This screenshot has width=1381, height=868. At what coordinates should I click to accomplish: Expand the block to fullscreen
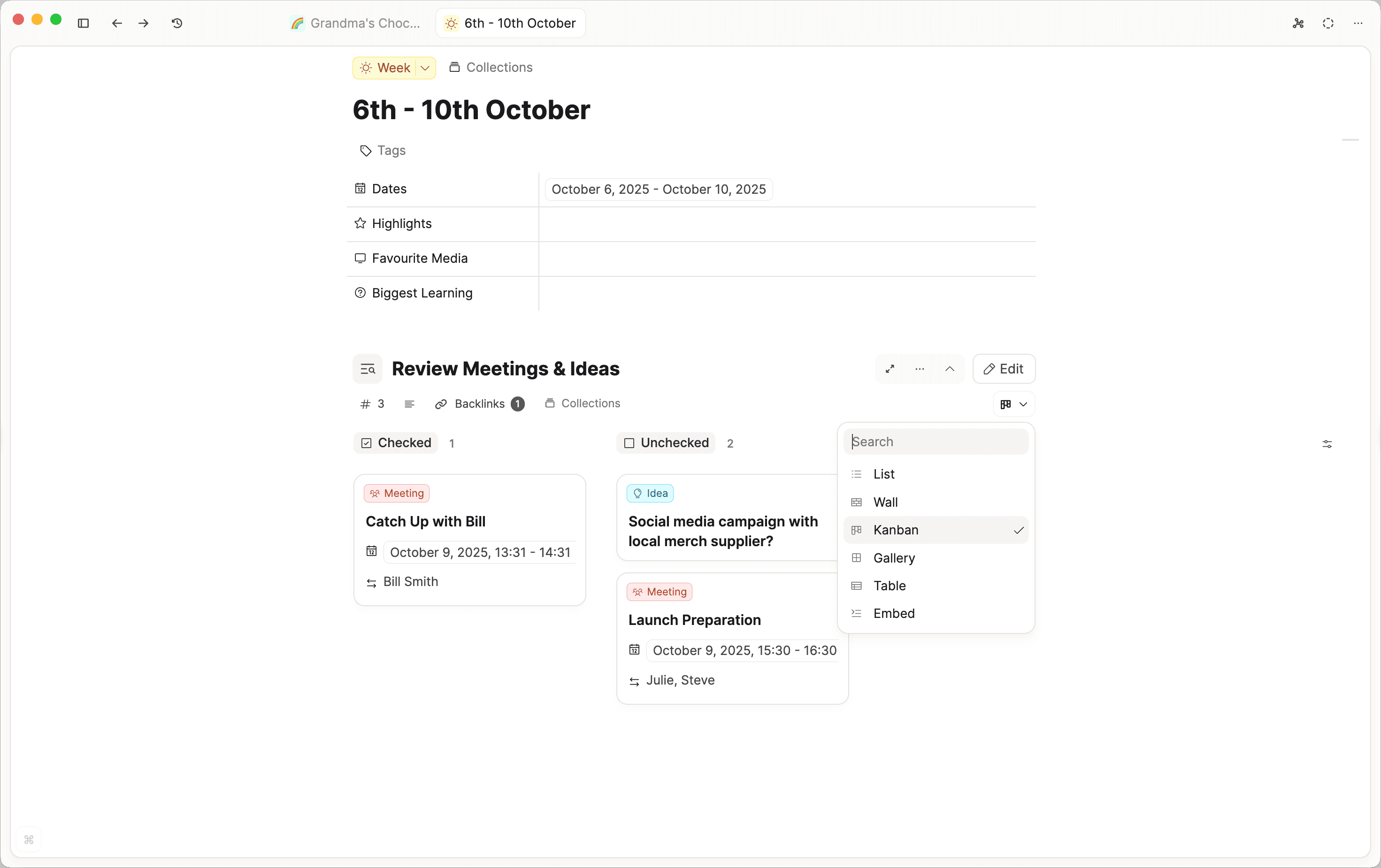890,369
